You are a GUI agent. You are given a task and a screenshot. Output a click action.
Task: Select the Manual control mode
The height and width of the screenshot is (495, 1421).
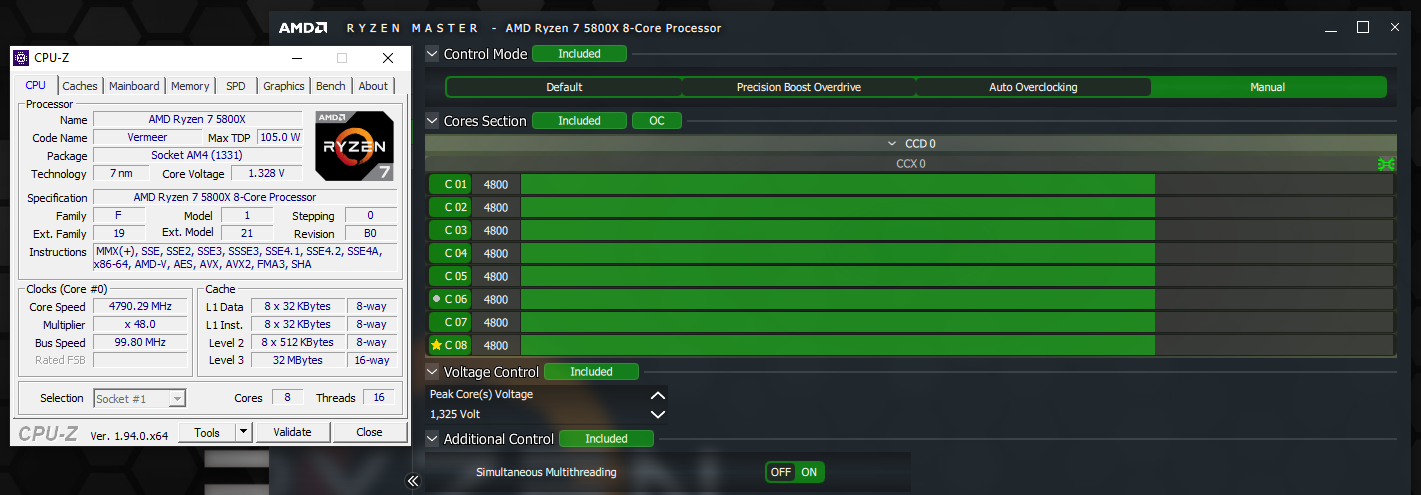[1268, 87]
